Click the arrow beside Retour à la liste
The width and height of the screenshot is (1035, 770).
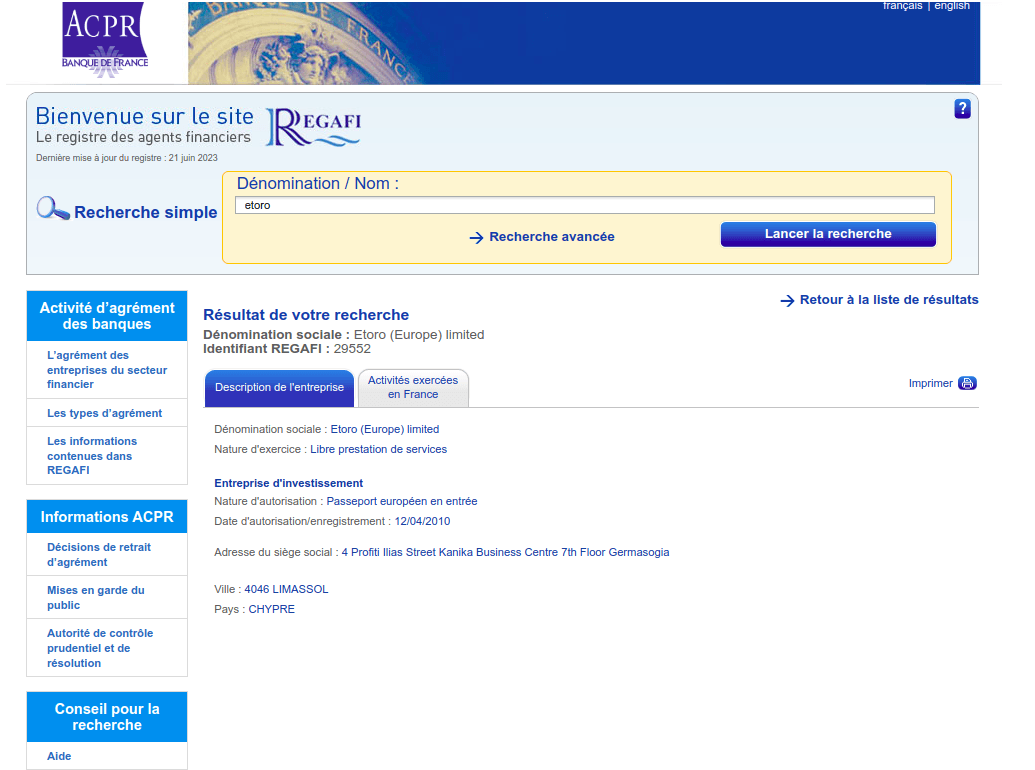tap(787, 301)
